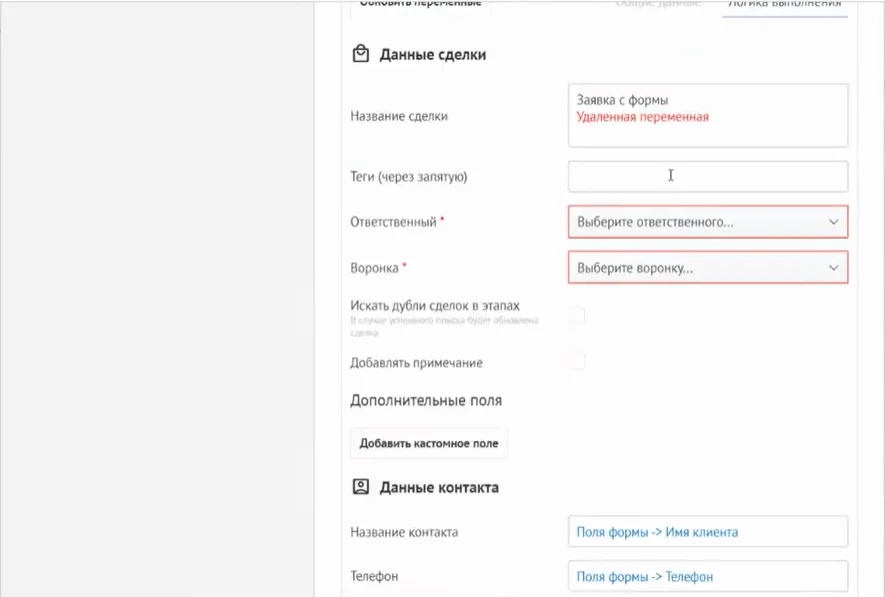This screenshot has height=597, width=885.
Task: Check the Добавлять примечание checkbox
Action: coord(576,362)
